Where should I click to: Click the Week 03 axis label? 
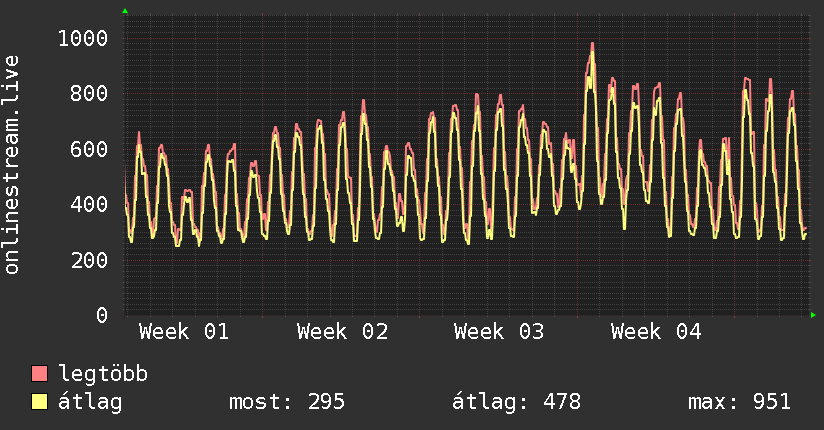pos(499,332)
